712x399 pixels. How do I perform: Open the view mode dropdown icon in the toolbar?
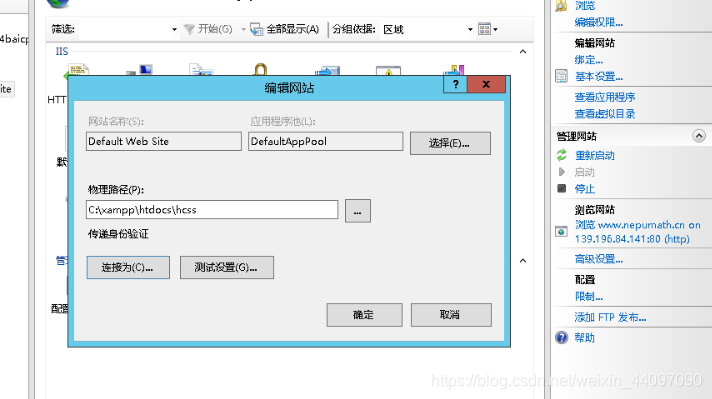[x=488, y=30]
